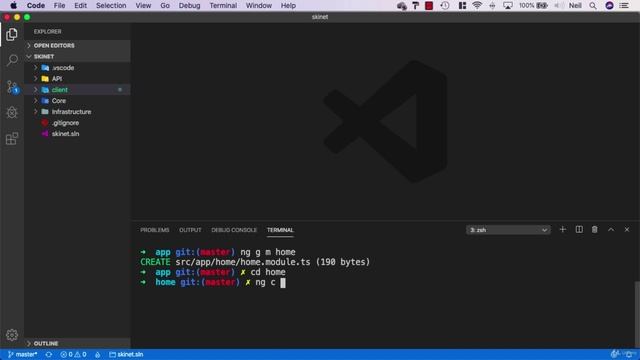This screenshot has height=360, width=640.
Task: Open AirPlay display icon in menu bar
Action: click(x=508, y=5)
